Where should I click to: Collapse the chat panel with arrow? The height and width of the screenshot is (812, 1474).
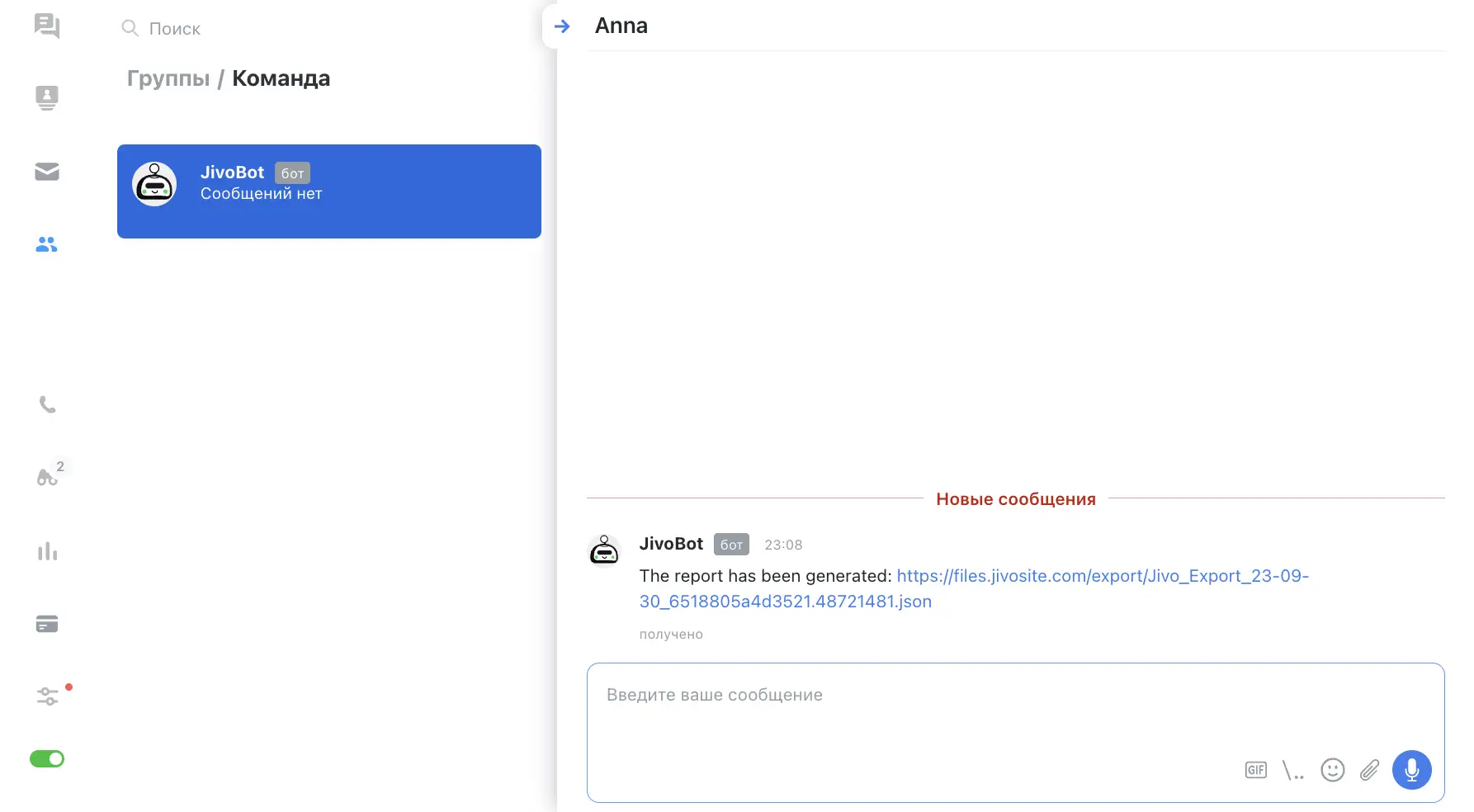click(x=562, y=26)
